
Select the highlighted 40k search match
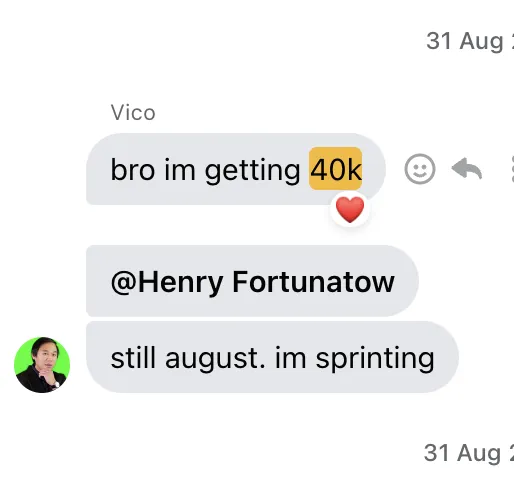336,169
